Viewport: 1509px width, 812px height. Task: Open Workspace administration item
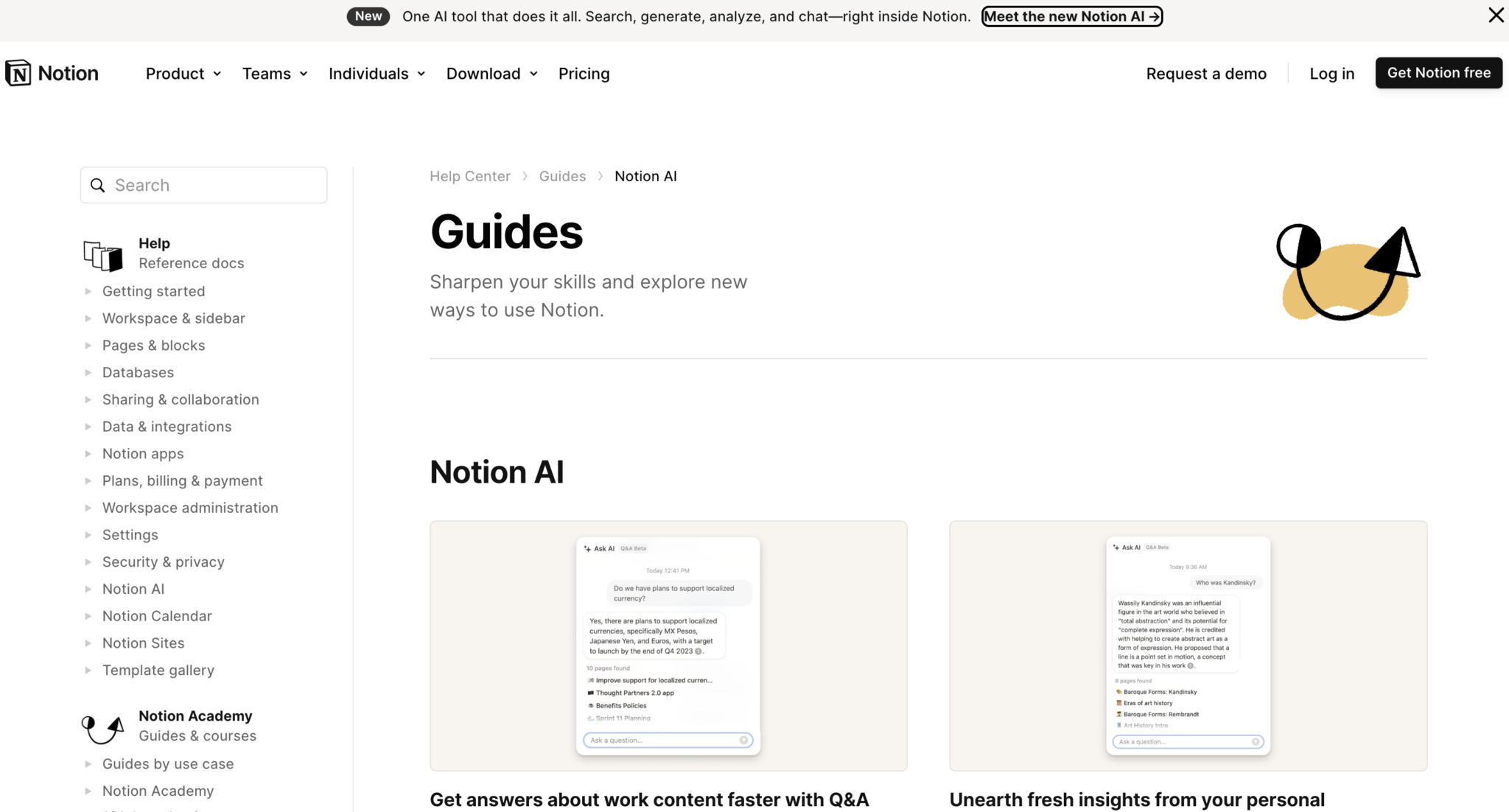click(x=190, y=508)
